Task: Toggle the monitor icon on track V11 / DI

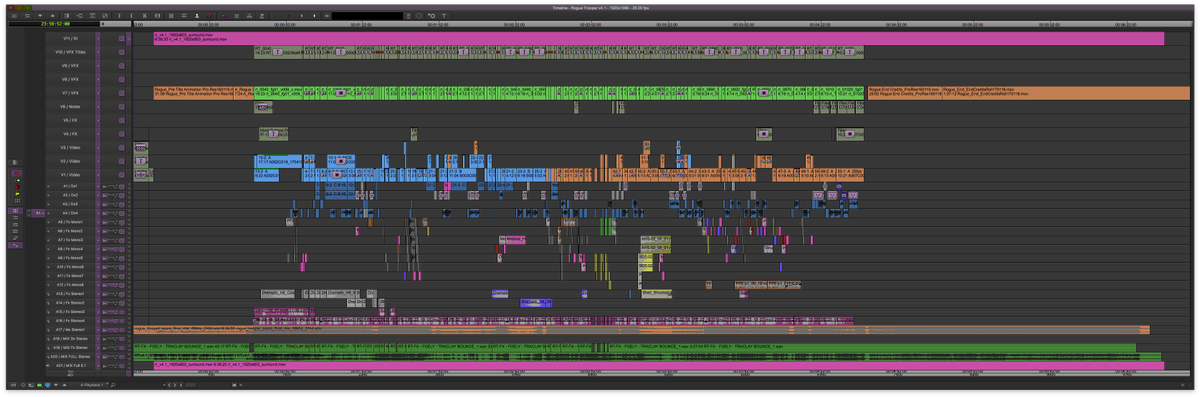Action: (121, 38)
